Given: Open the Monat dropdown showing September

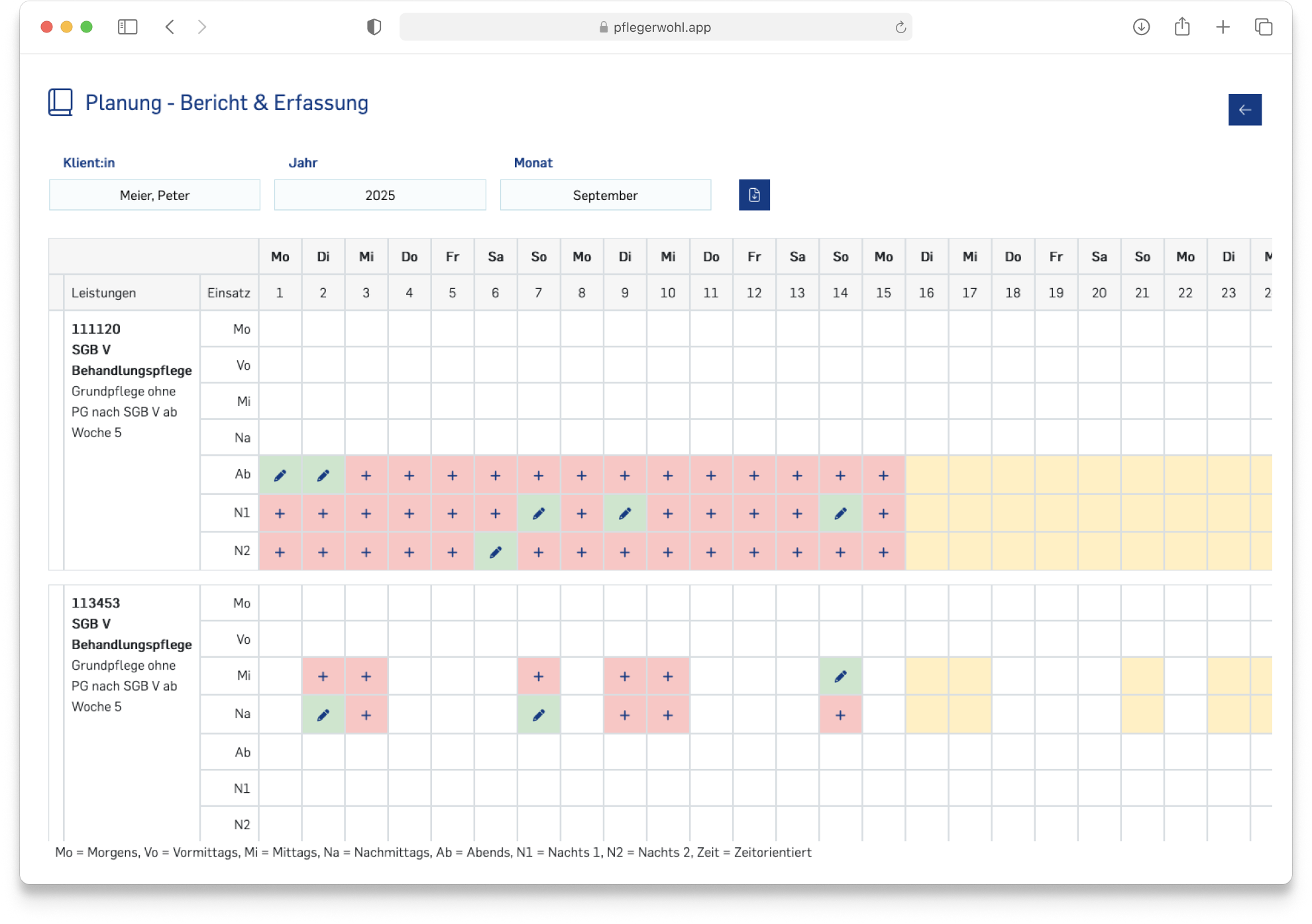Looking at the screenshot, I should [x=605, y=195].
